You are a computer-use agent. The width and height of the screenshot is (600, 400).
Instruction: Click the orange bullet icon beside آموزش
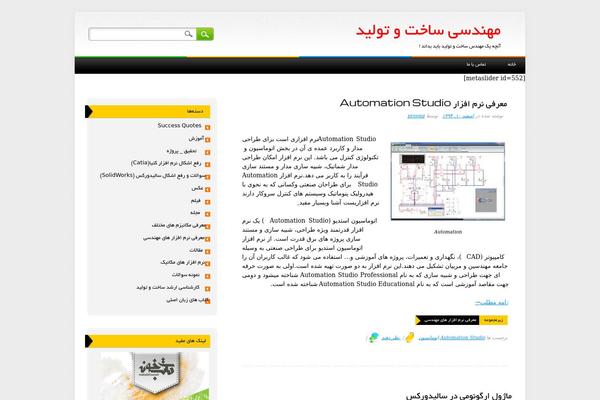point(207,140)
